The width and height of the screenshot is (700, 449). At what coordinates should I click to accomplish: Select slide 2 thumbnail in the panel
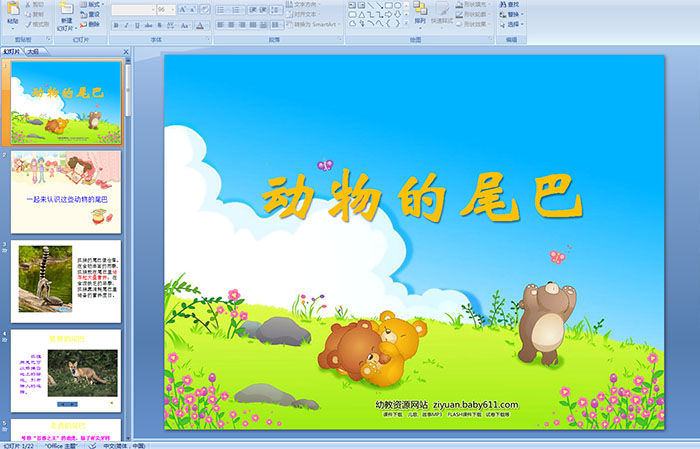point(66,192)
